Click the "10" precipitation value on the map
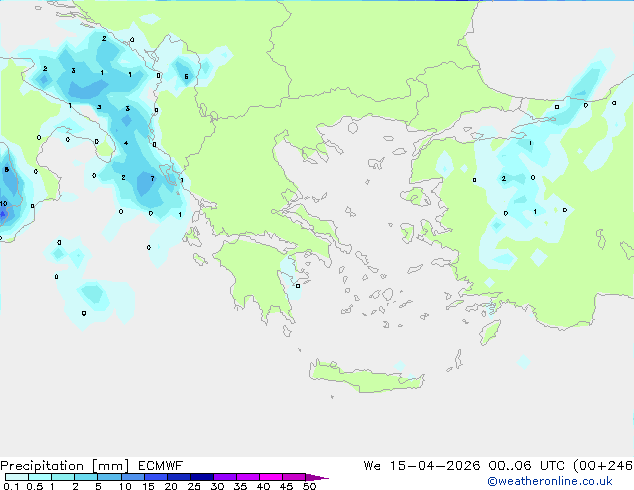634x490 pixels. pyautogui.click(x=4, y=203)
